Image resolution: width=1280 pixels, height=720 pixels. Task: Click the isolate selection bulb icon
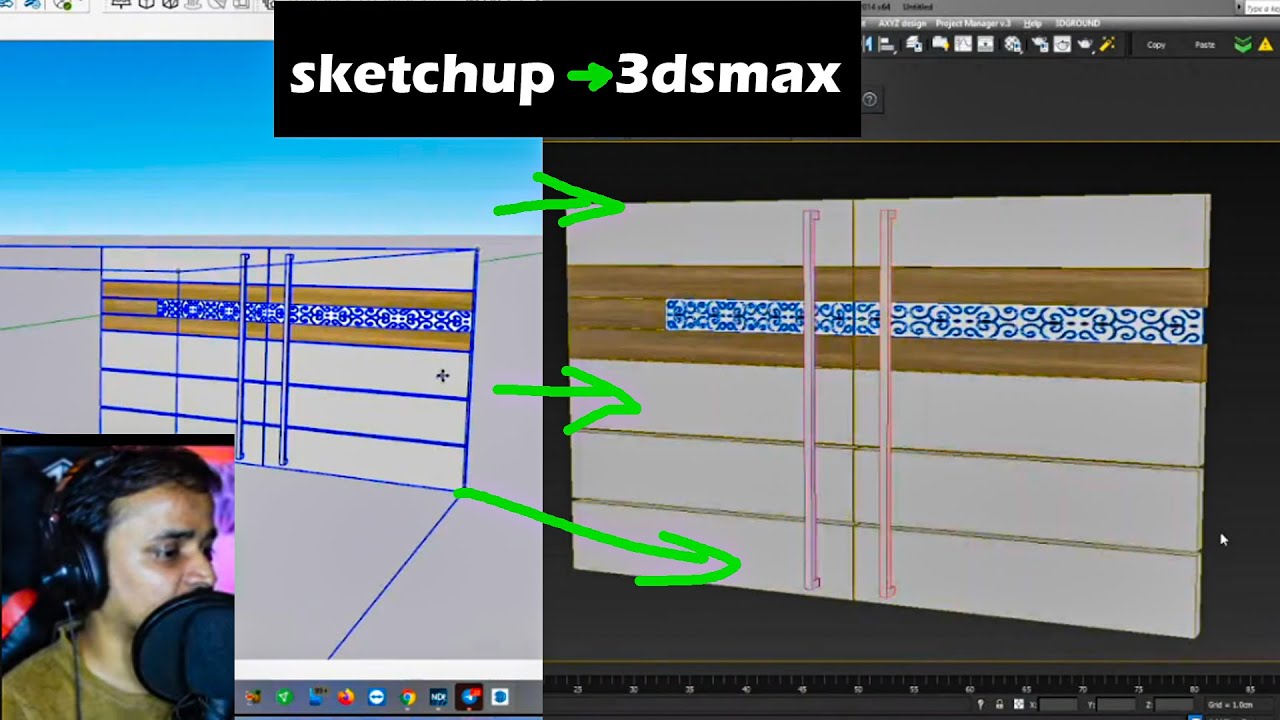[981, 705]
